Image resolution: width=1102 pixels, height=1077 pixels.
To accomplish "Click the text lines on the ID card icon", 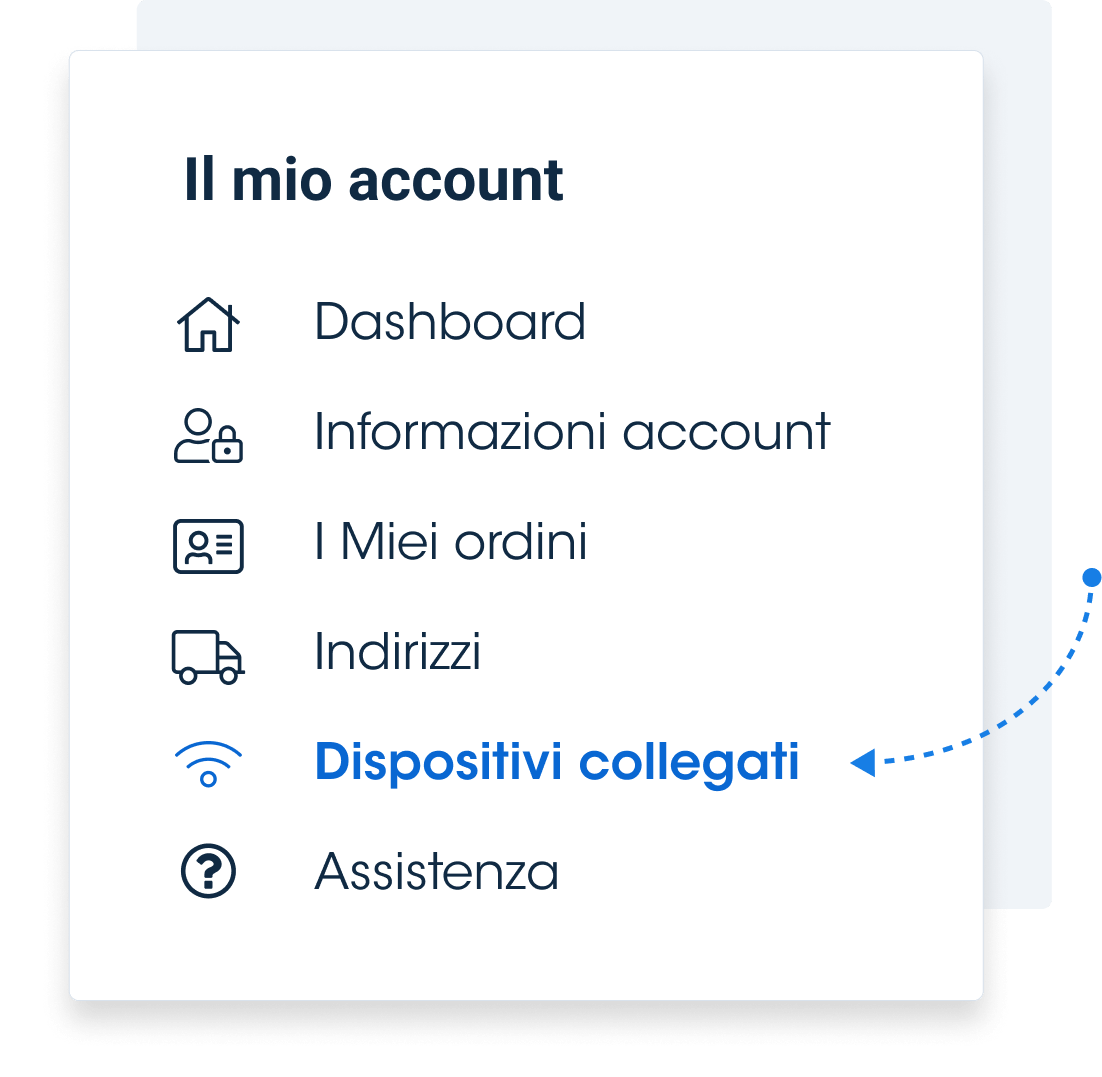I will [x=225, y=545].
